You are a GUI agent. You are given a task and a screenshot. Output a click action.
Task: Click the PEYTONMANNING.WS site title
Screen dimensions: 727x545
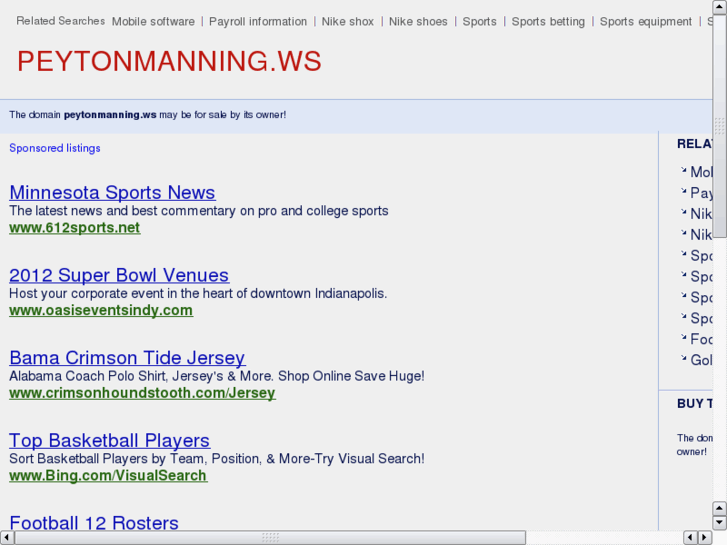pos(169,61)
